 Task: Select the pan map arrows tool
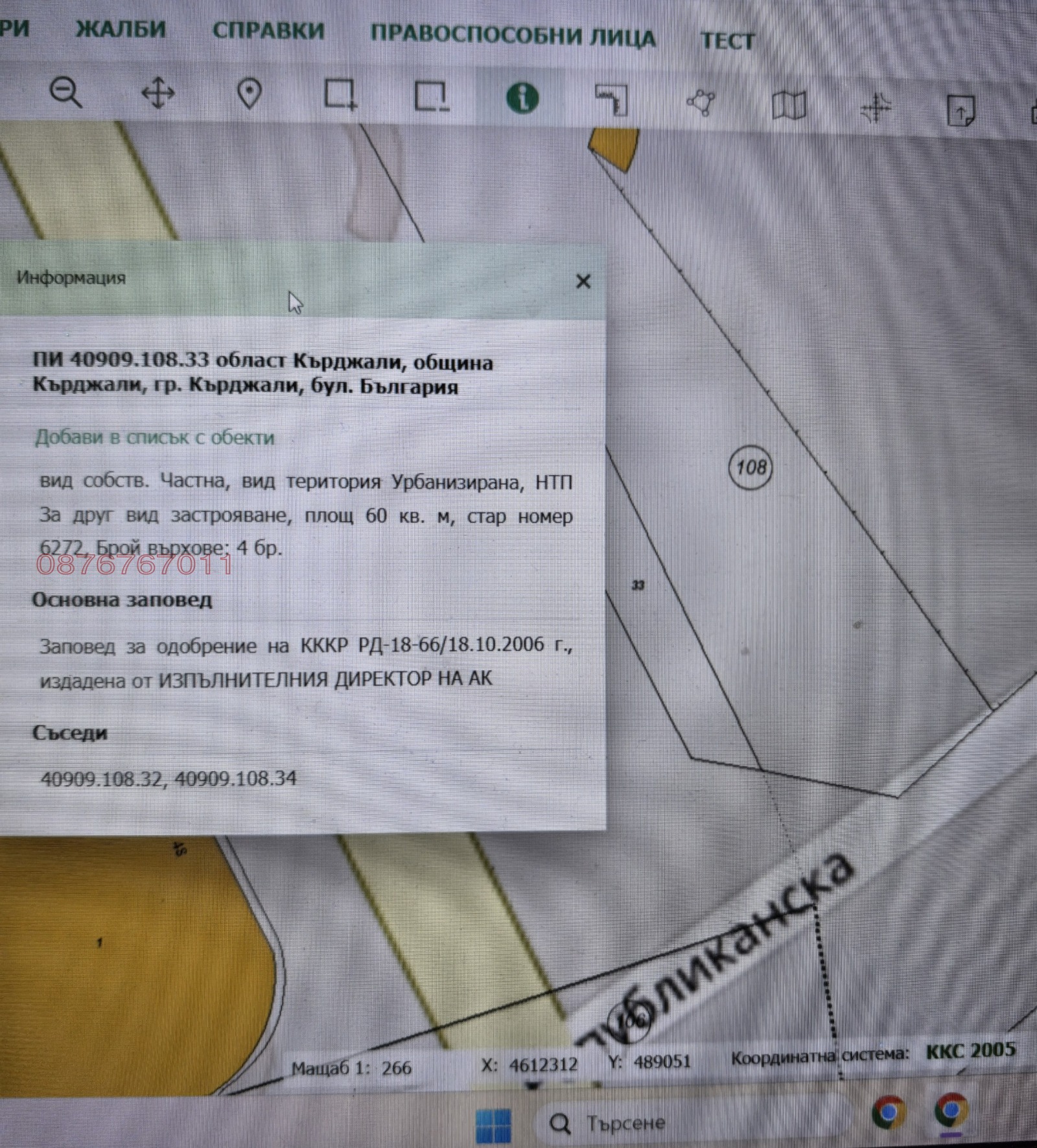[158, 93]
